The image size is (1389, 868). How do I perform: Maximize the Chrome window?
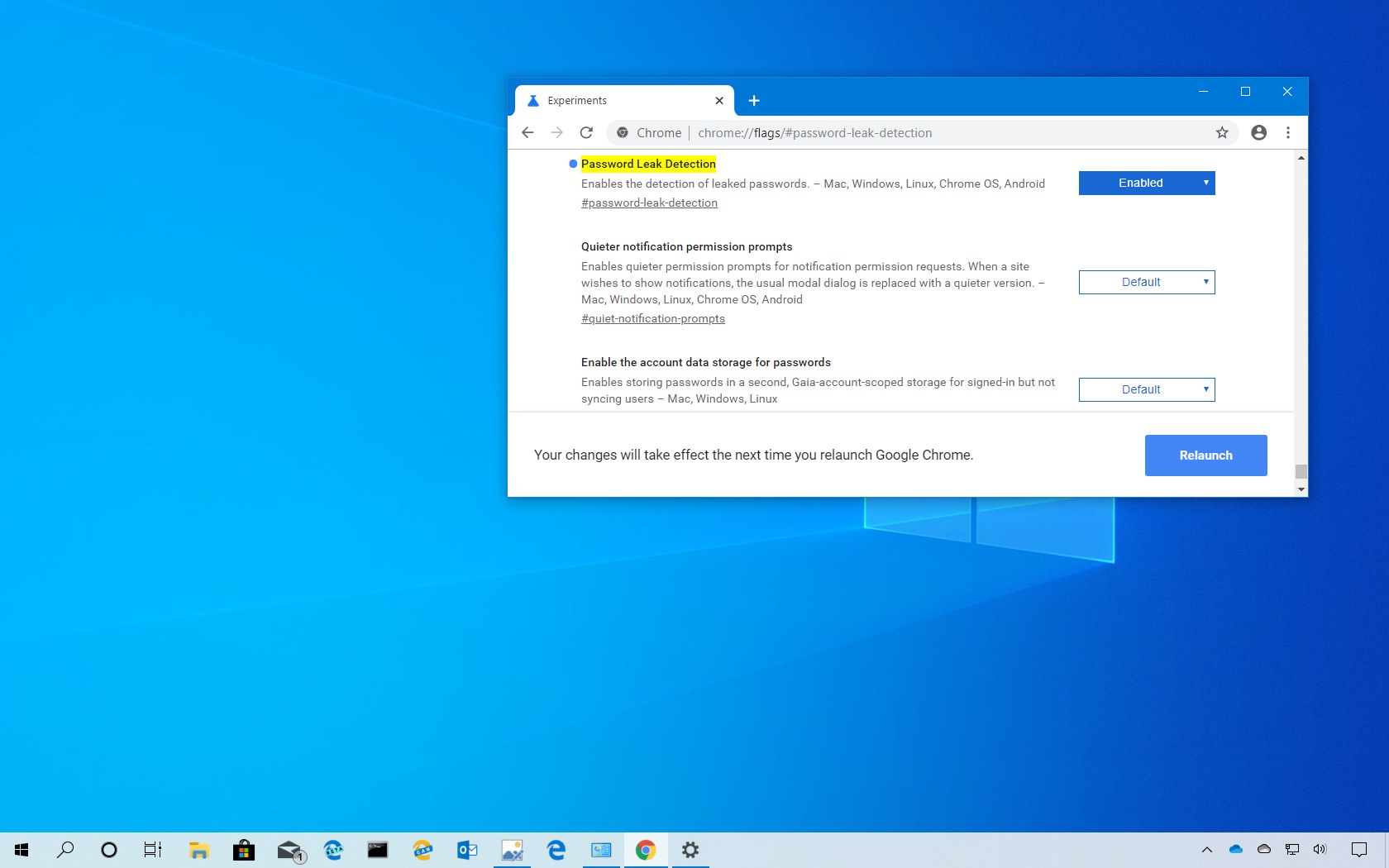click(1245, 92)
